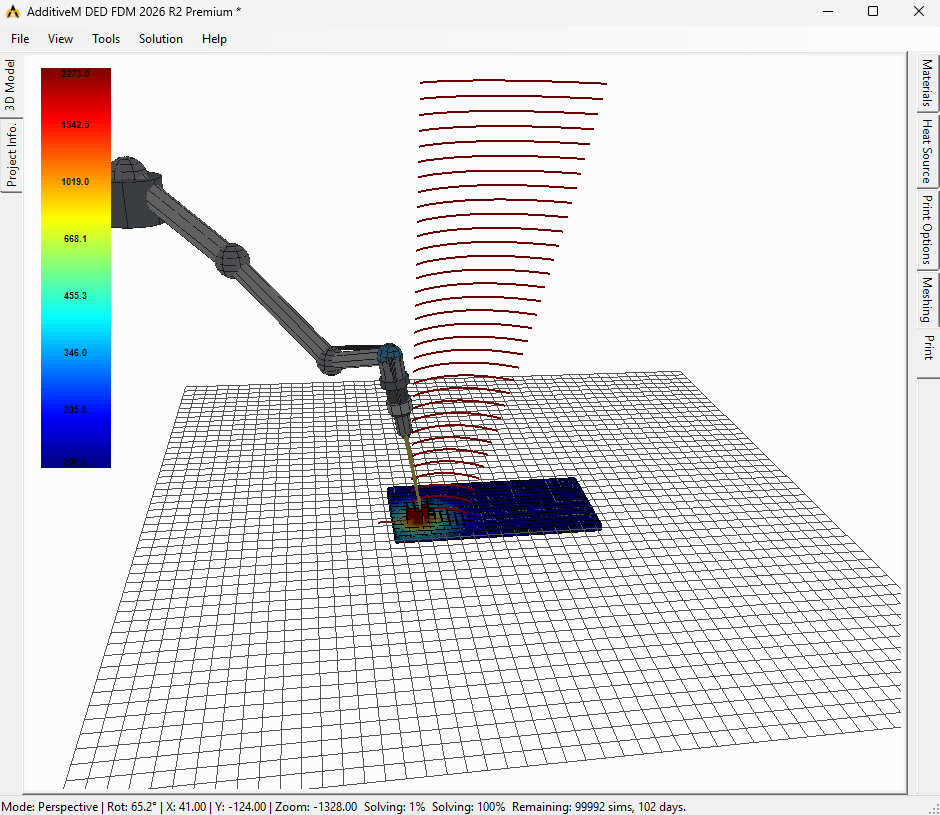Close the AdditiveM window
The width and height of the screenshot is (940, 815).
coord(918,11)
